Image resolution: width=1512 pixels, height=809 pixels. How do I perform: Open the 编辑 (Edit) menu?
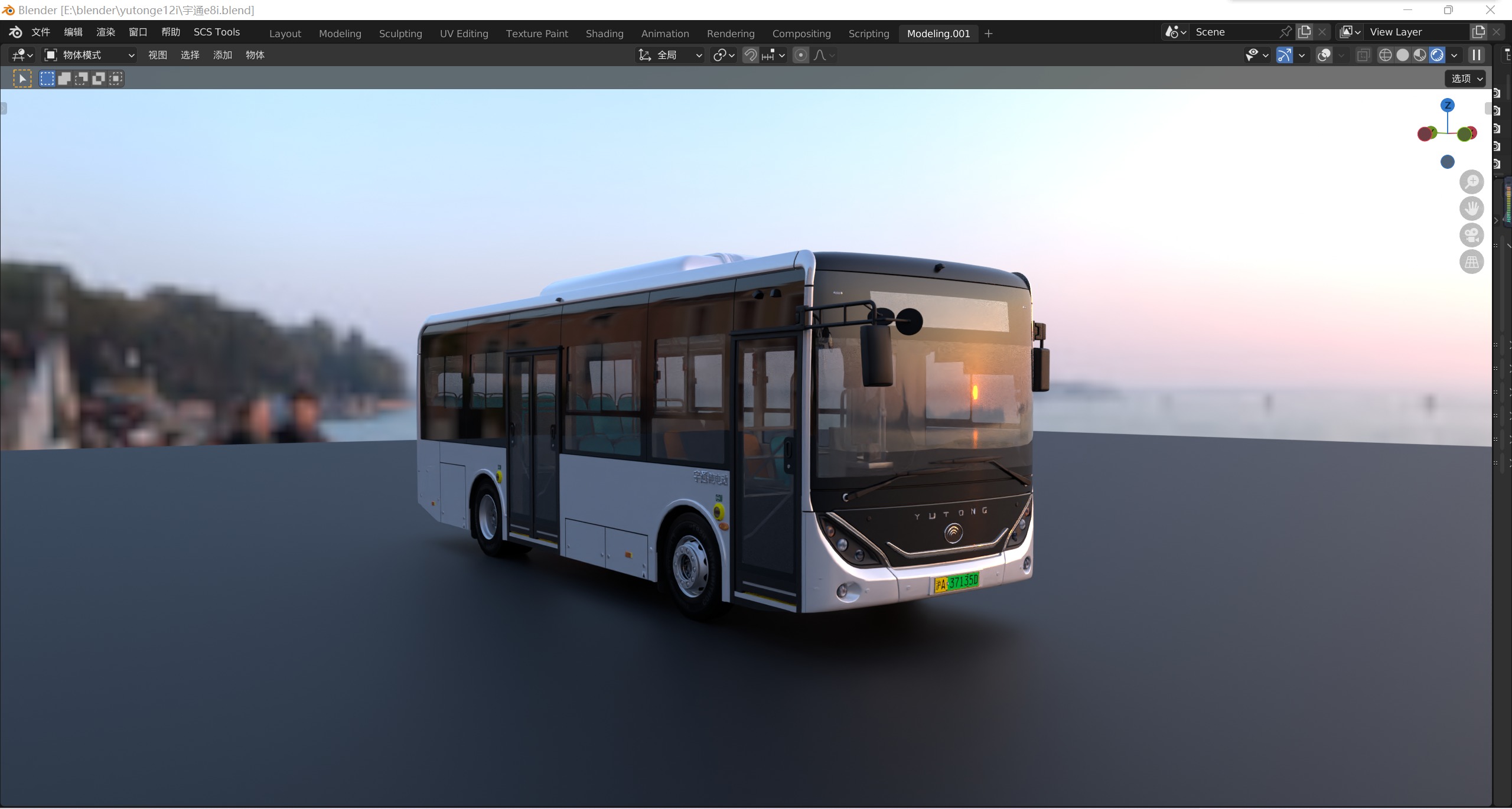[73, 32]
